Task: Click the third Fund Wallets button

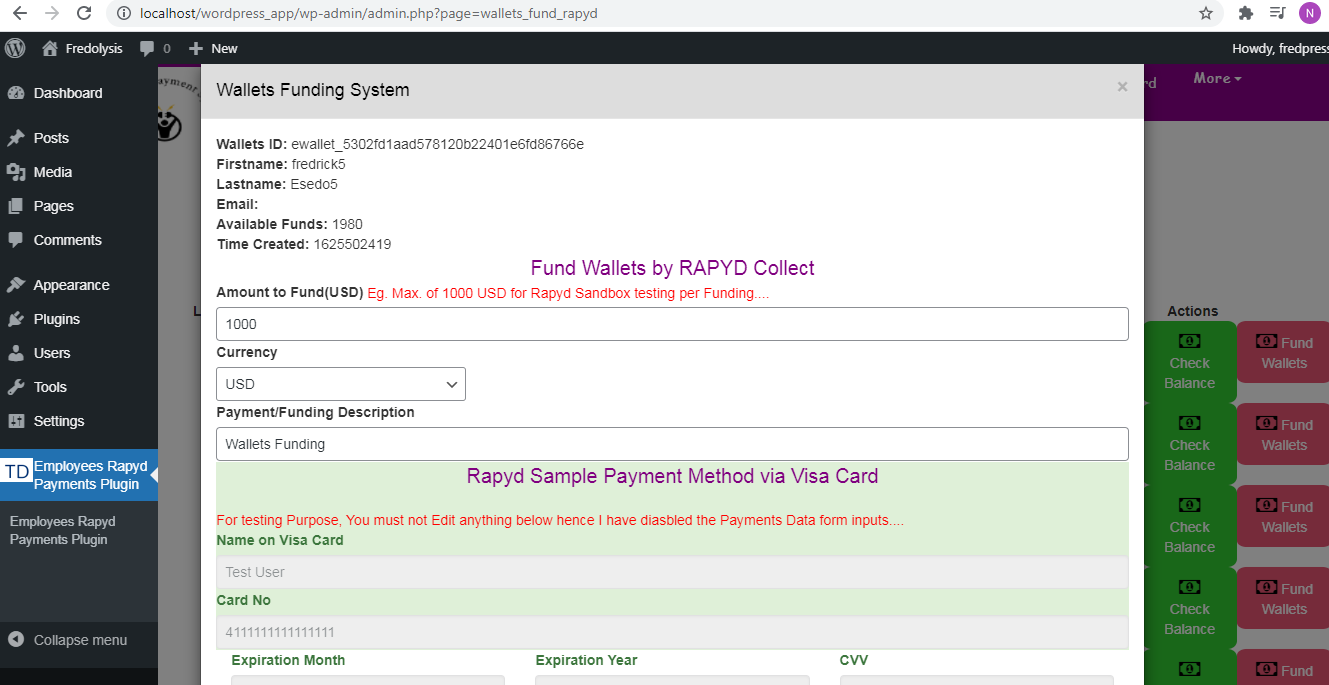Action: click(x=1283, y=516)
